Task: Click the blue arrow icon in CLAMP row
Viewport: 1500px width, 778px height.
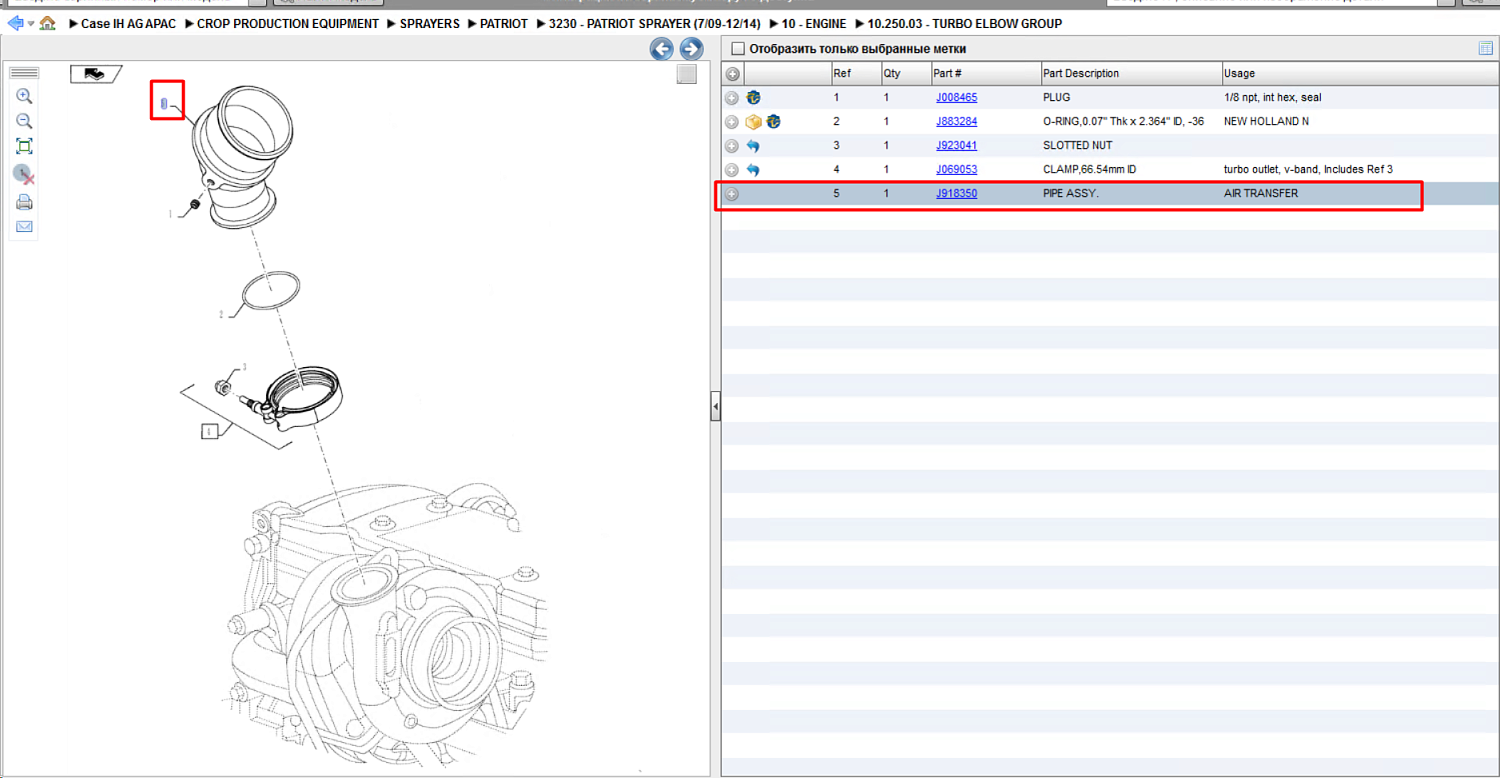Action: [754, 170]
